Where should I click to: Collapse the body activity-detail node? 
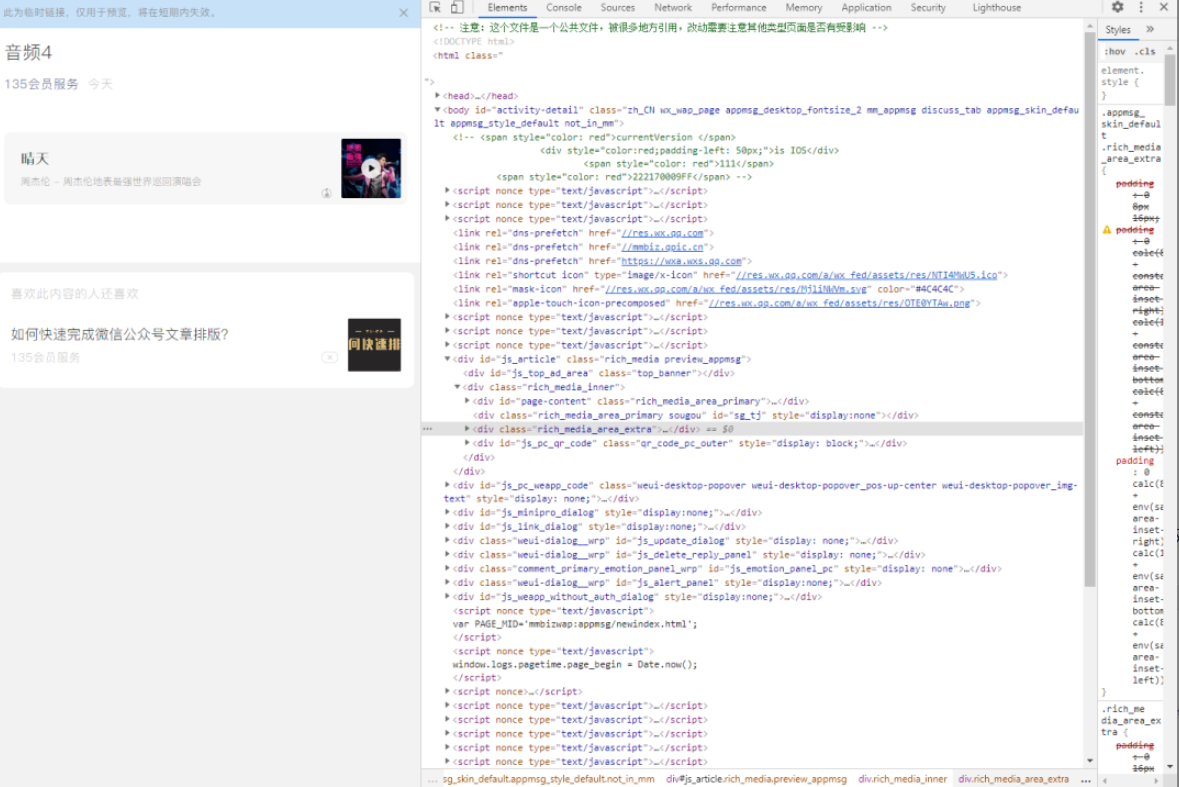(x=437, y=110)
